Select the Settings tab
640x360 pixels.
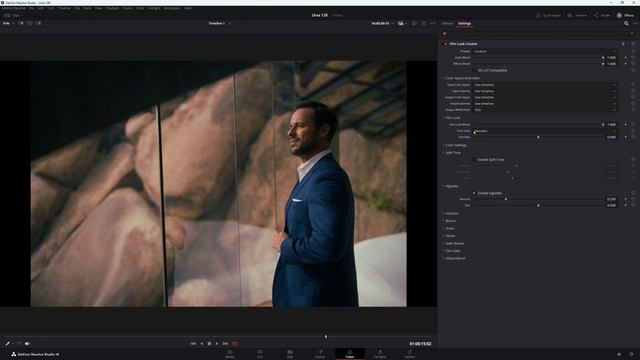(464, 24)
